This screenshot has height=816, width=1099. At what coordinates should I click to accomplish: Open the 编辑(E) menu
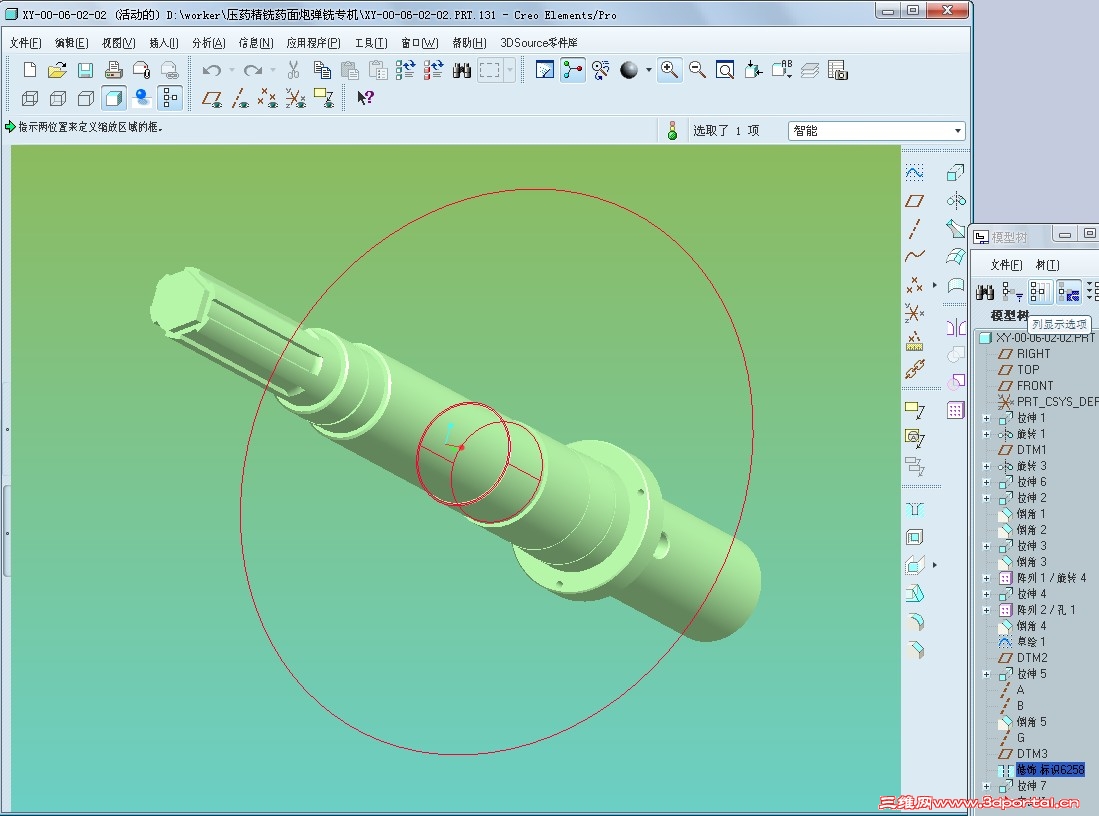coord(71,43)
